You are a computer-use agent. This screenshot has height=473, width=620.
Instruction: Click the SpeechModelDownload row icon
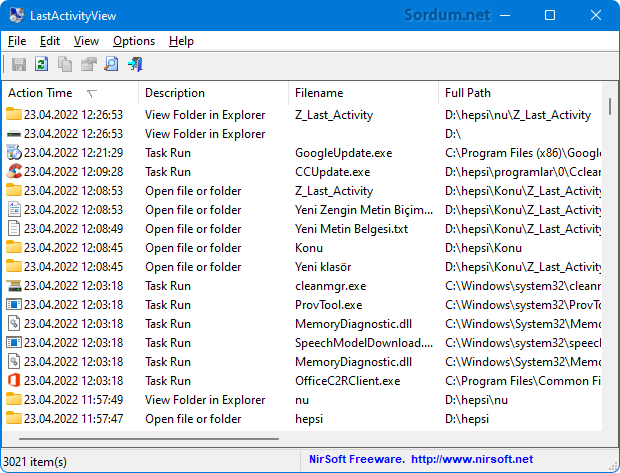point(14,342)
